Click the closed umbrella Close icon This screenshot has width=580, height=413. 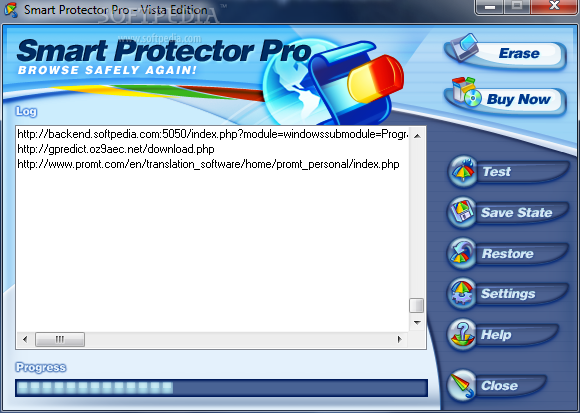462,386
